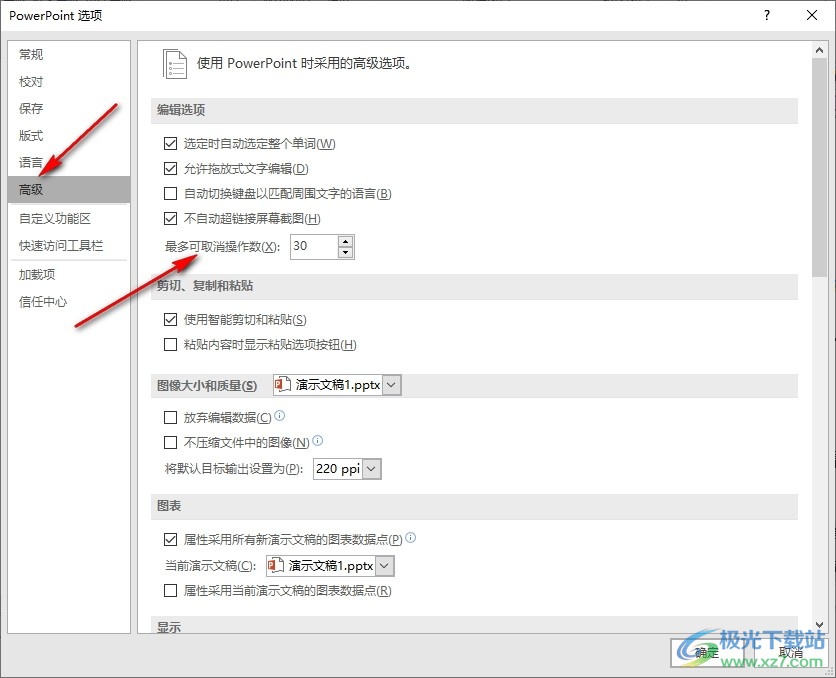This screenshot has height=678, width=836.
Task: Click the 确定 button
Action: tap(707, 652)
